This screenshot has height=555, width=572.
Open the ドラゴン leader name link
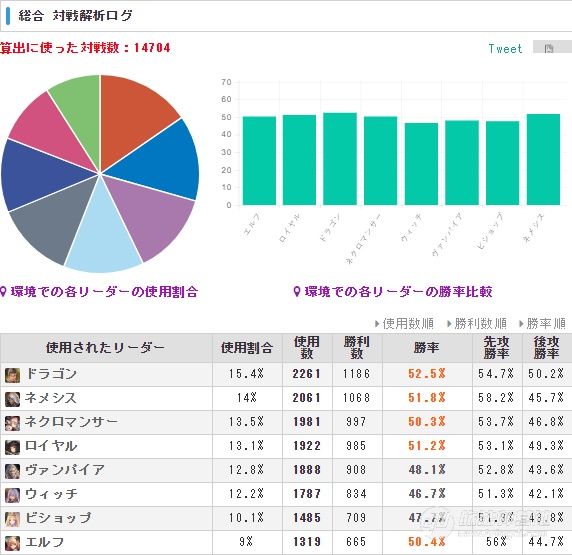51,374
